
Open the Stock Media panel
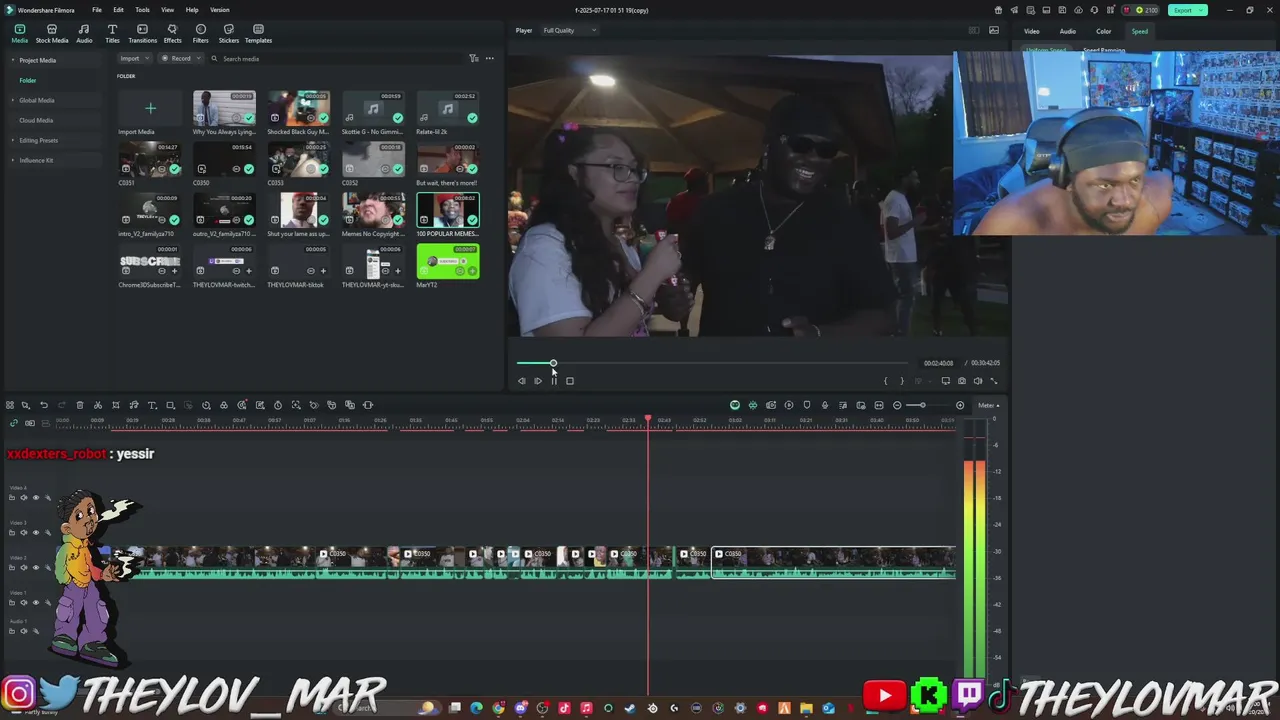[x=52, y=34]
